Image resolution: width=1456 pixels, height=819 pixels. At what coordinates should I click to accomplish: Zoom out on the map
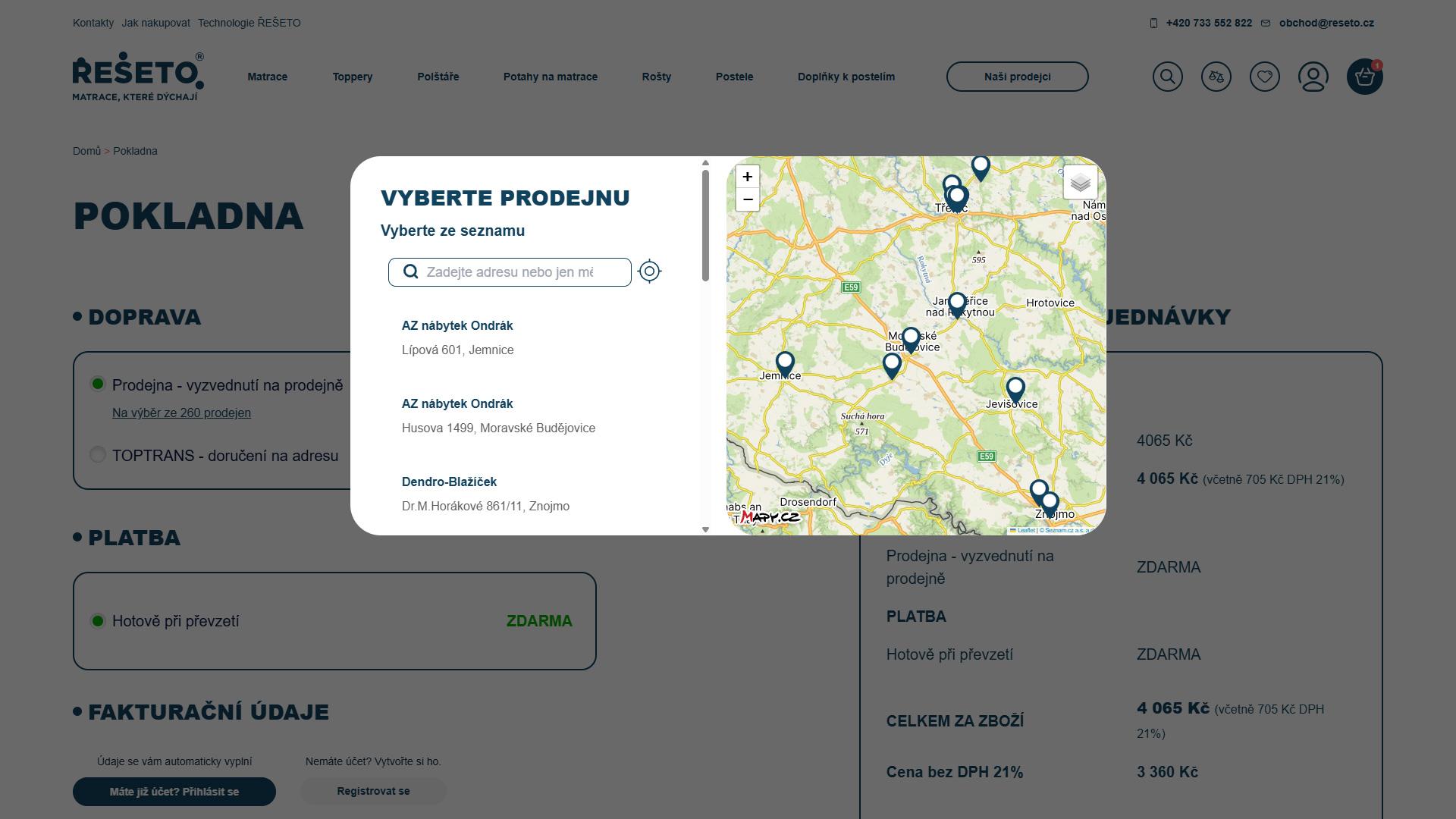(747, 199)
